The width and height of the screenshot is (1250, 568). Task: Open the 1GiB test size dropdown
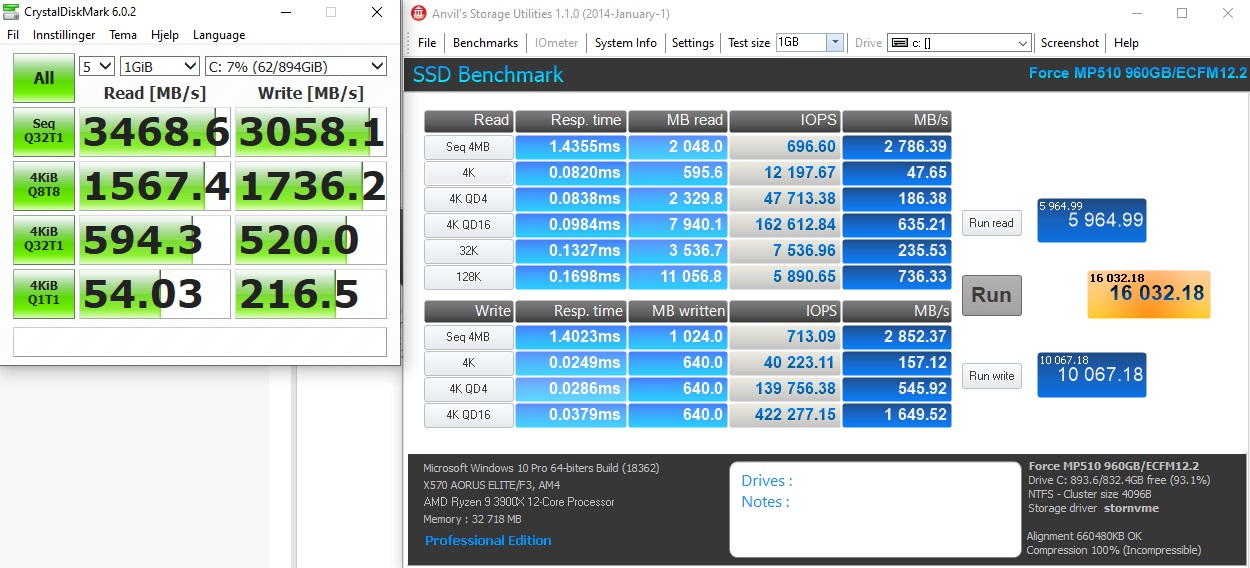(x=159, y=66)
